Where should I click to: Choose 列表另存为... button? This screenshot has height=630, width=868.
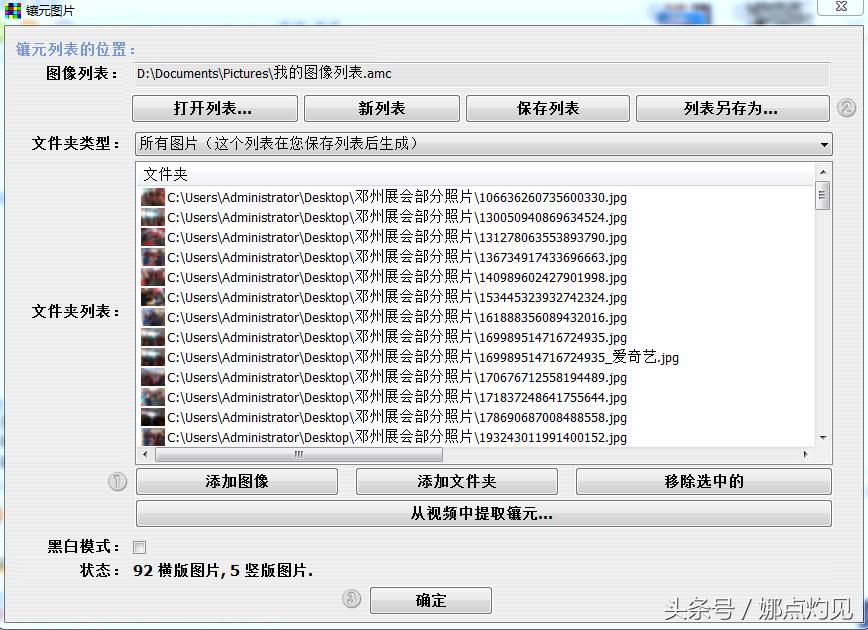[731, 108]
